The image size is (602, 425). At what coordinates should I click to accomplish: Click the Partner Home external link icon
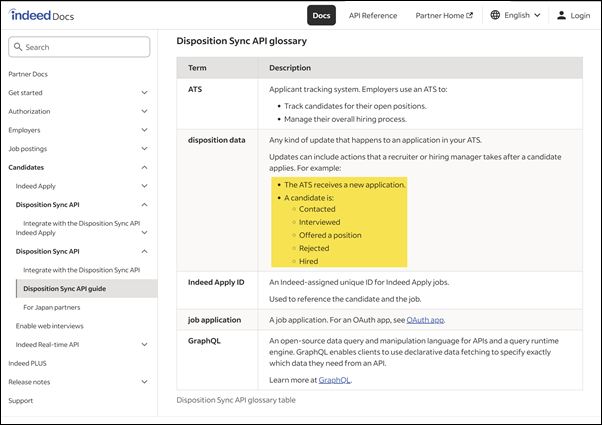pos(470,16)
